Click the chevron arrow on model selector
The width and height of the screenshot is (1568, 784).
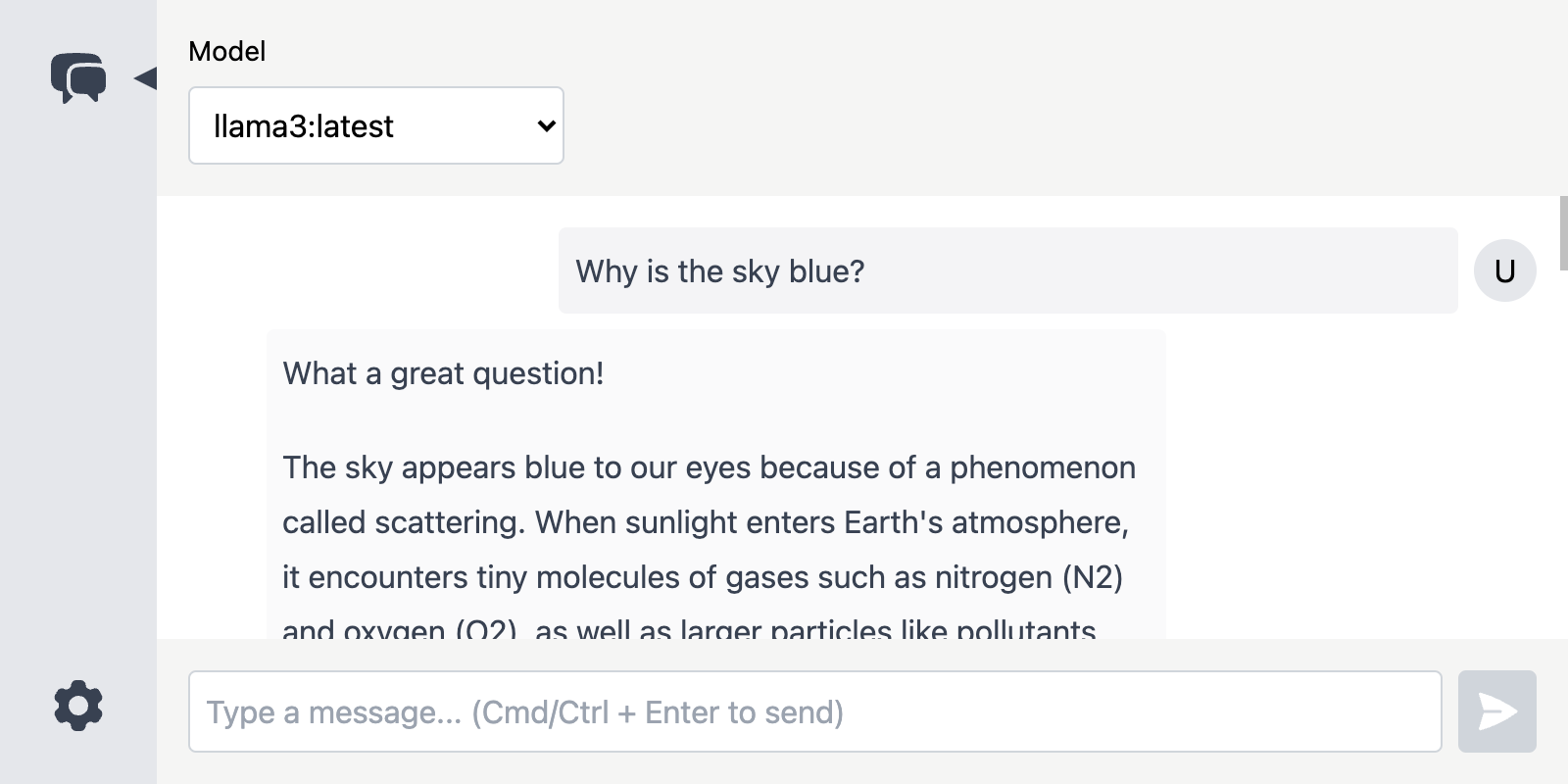coord(547,125)
